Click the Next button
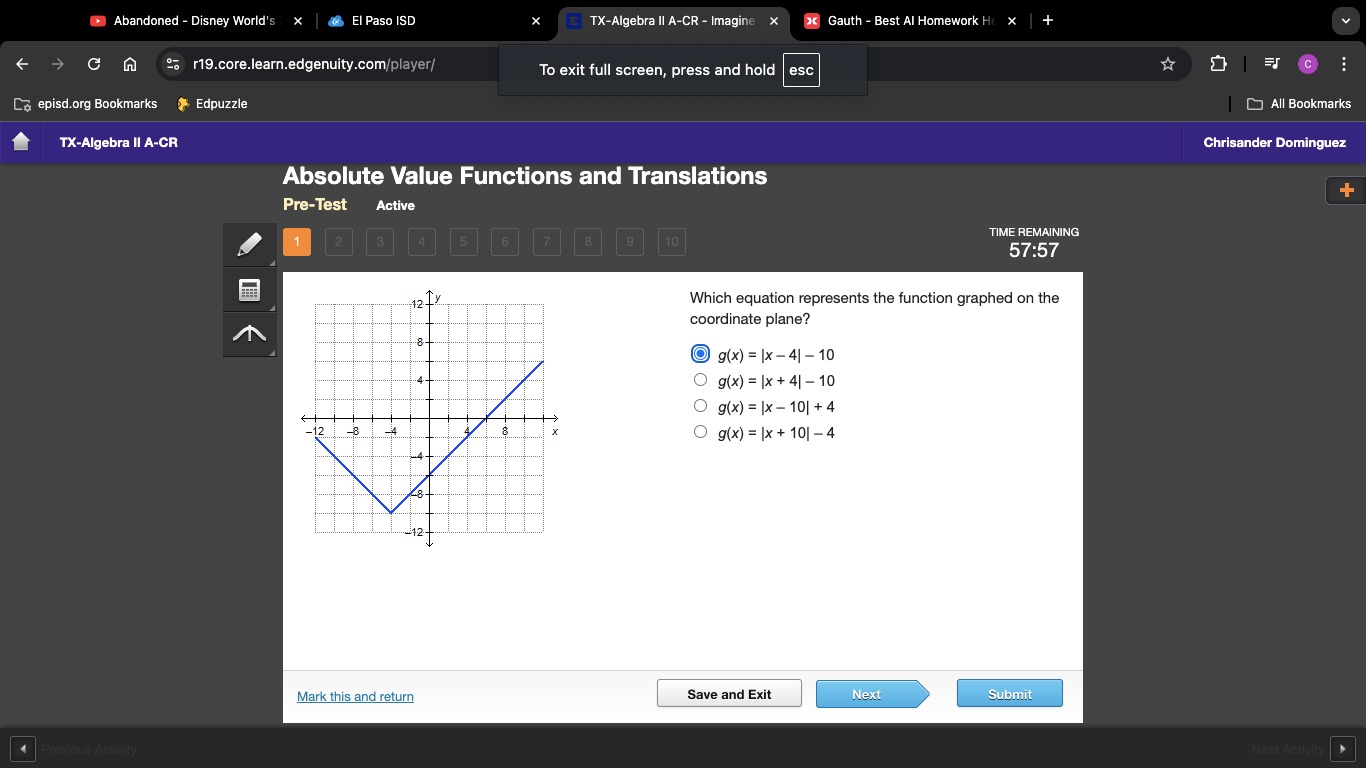 coord(872,694)
